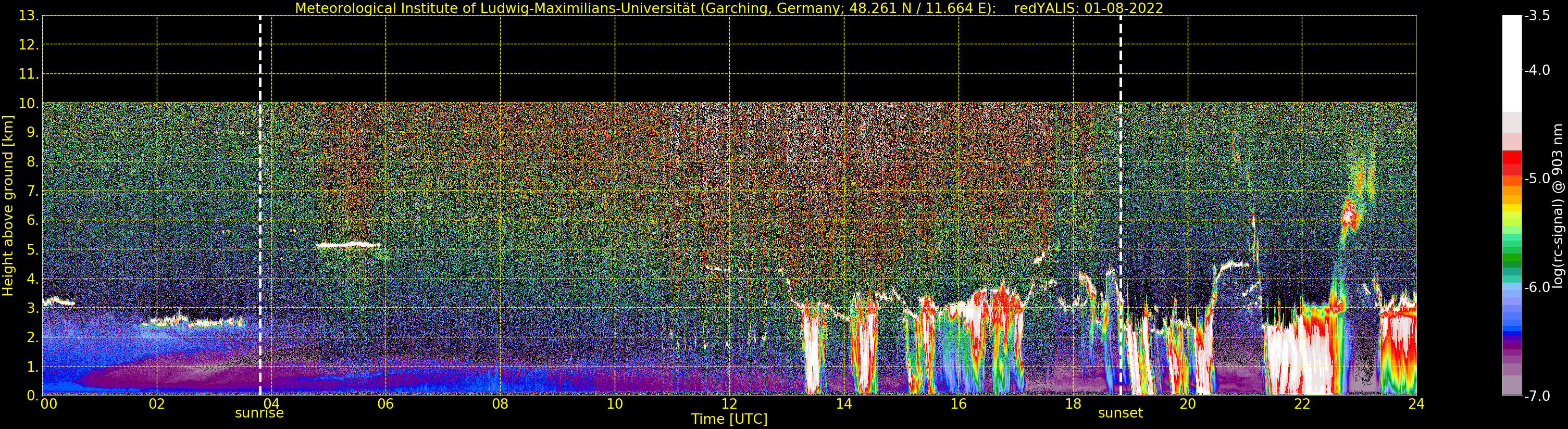Click the sunset dashed line marker

click(x=1120, y=205)
